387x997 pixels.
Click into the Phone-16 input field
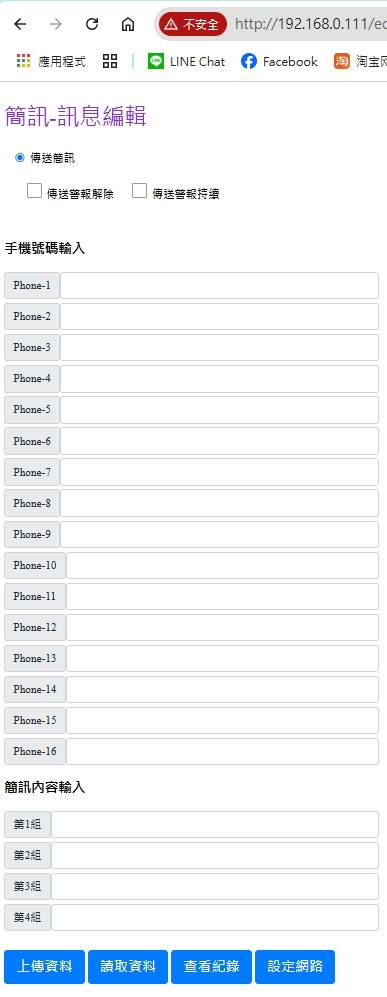(x=222, y=752)
